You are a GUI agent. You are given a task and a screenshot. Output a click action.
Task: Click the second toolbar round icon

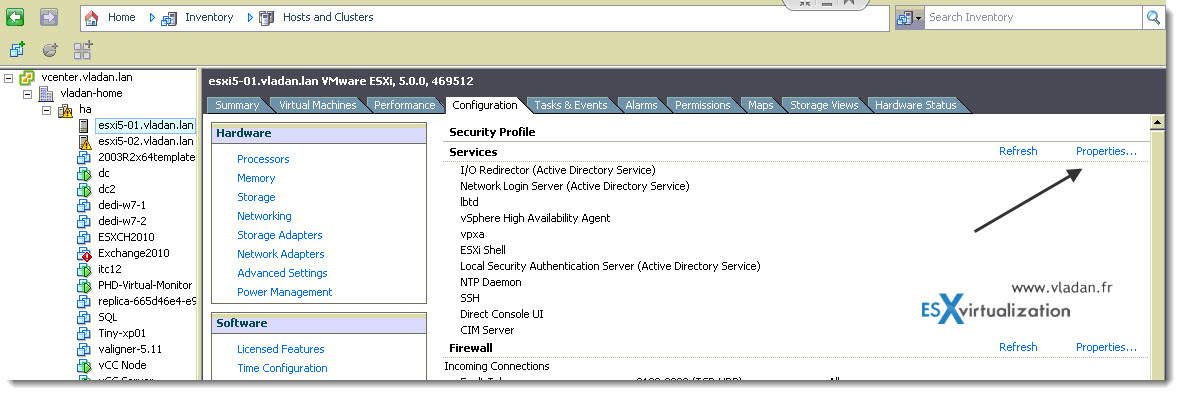[50, 51]
